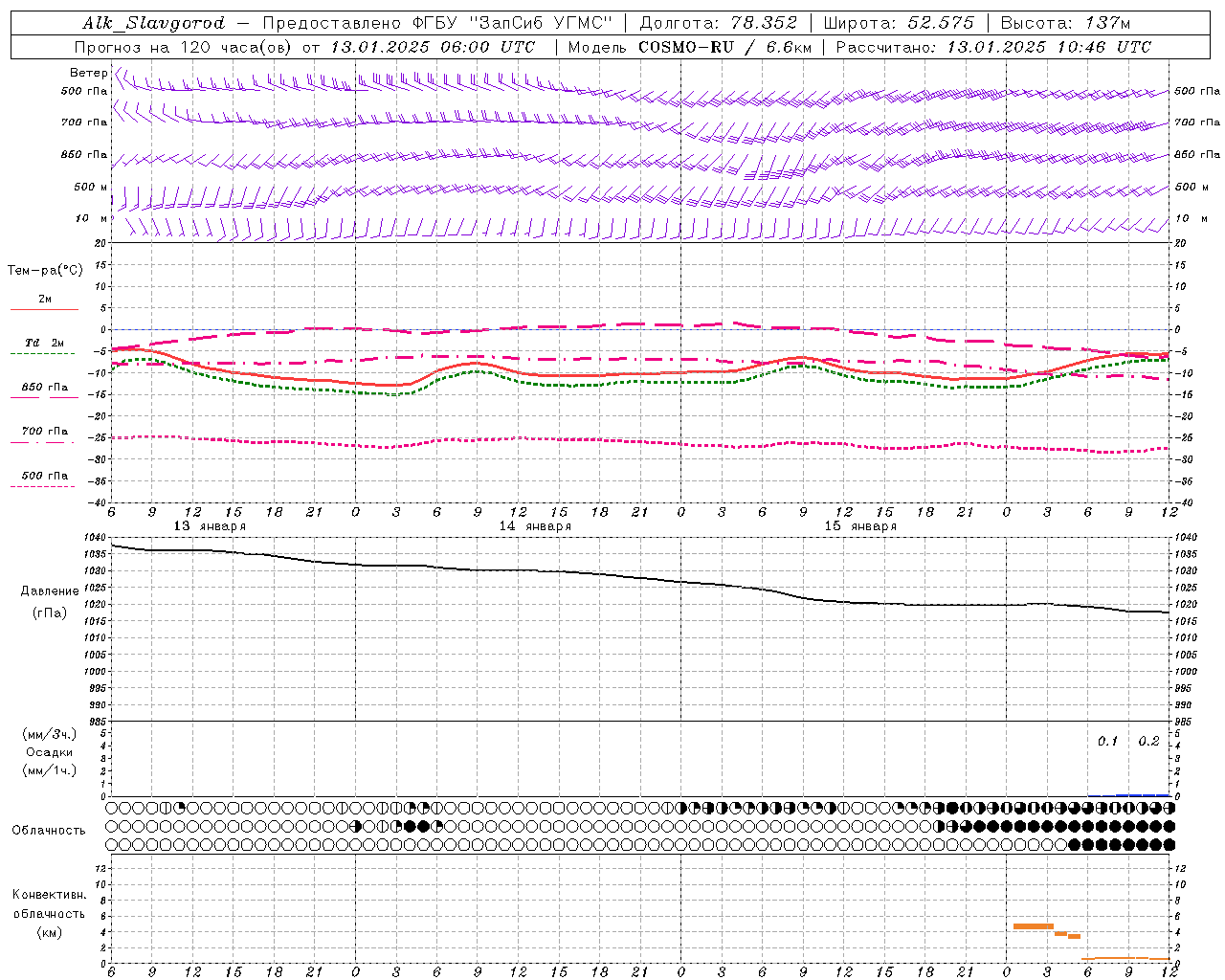
Task: Click the Модель COSMO-RU / 6.6км label
Action: [689, 47]
